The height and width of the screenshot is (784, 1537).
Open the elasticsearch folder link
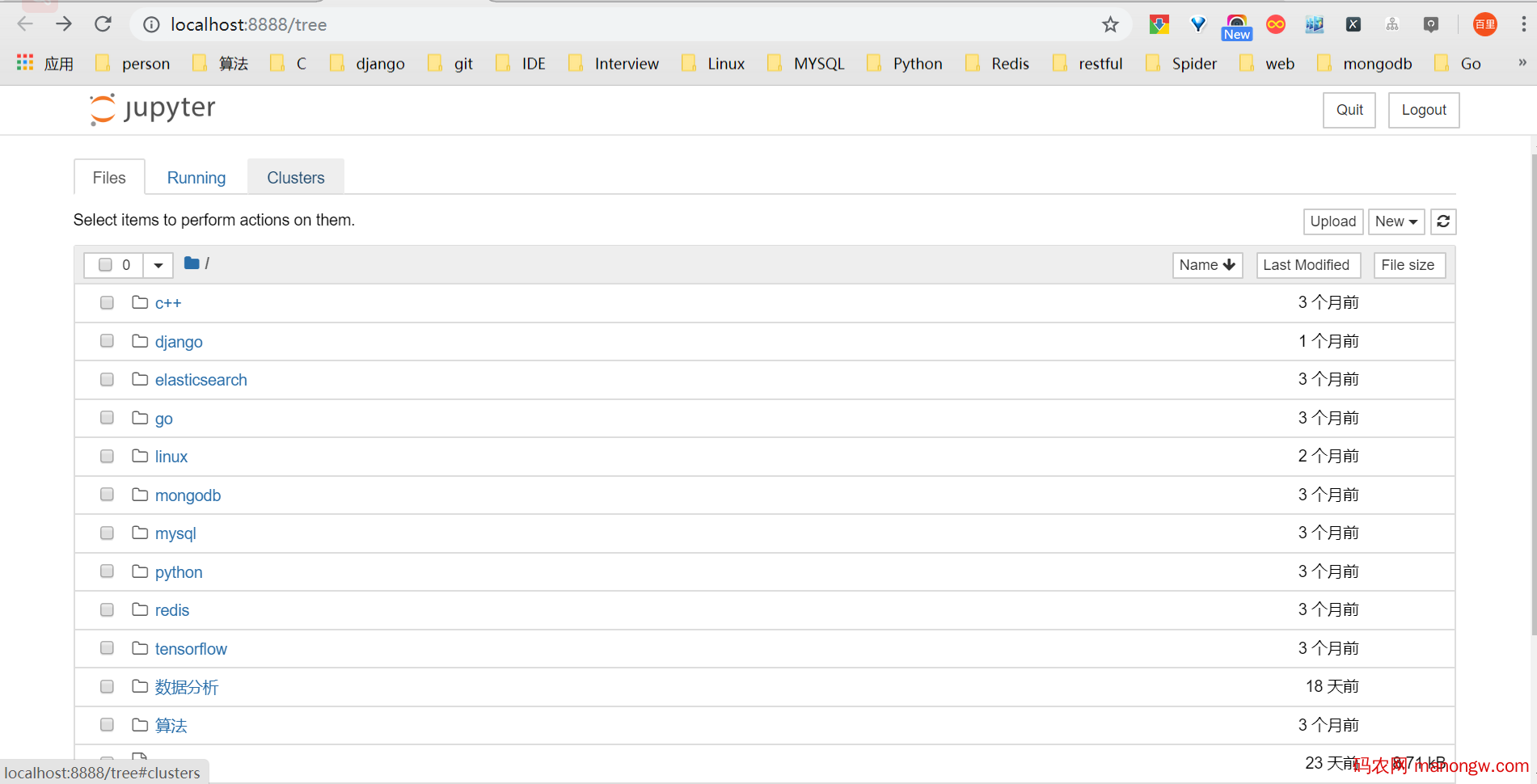(x=201, y=379)
